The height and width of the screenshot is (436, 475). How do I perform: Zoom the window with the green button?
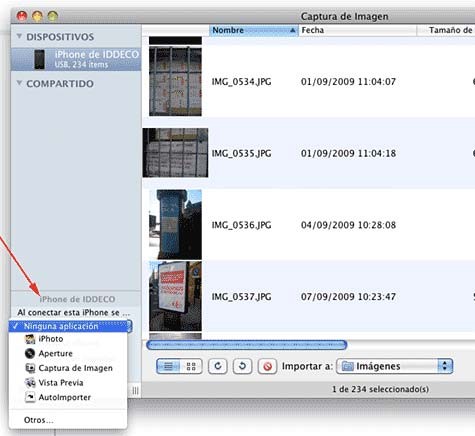[x=53, y=16]
